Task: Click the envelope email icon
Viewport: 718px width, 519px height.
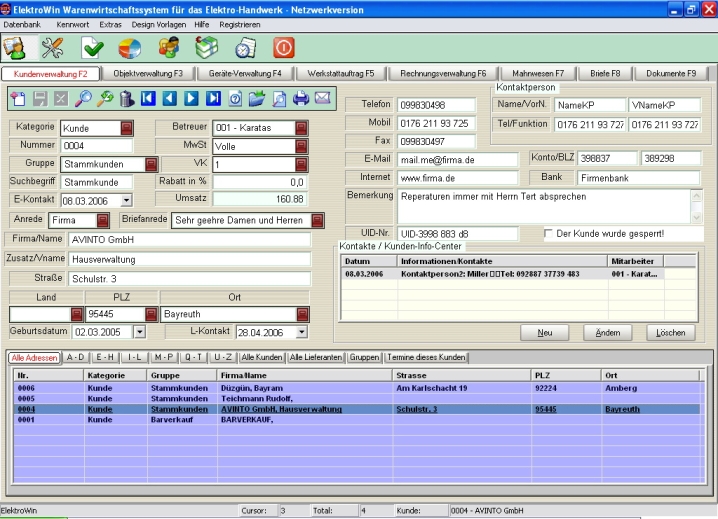Action: (x=322, y=98)
